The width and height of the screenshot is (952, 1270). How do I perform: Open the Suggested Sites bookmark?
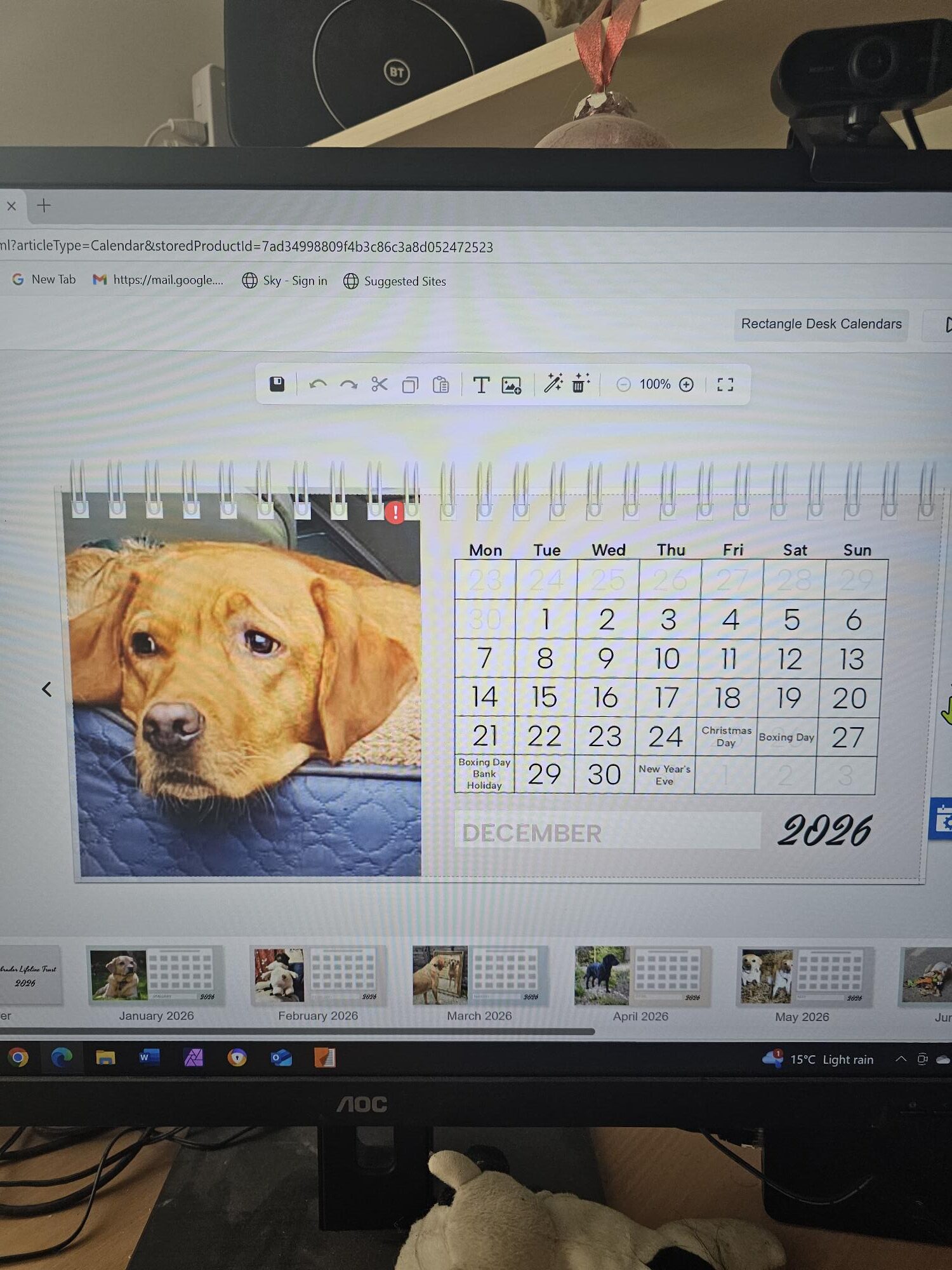(x=395, y=281)
